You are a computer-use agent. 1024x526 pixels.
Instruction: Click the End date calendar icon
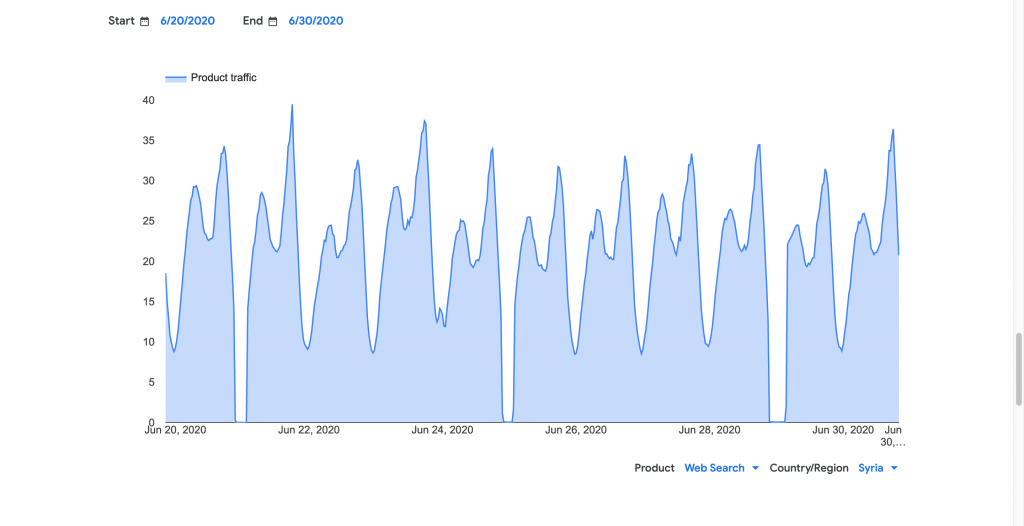coord(273,21)
